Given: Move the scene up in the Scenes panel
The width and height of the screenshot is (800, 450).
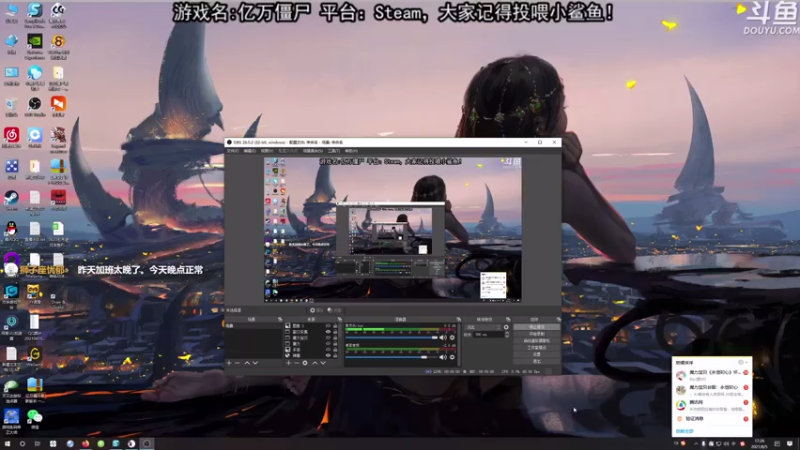Looking at the screenshot, I should (x=247, y=363).
